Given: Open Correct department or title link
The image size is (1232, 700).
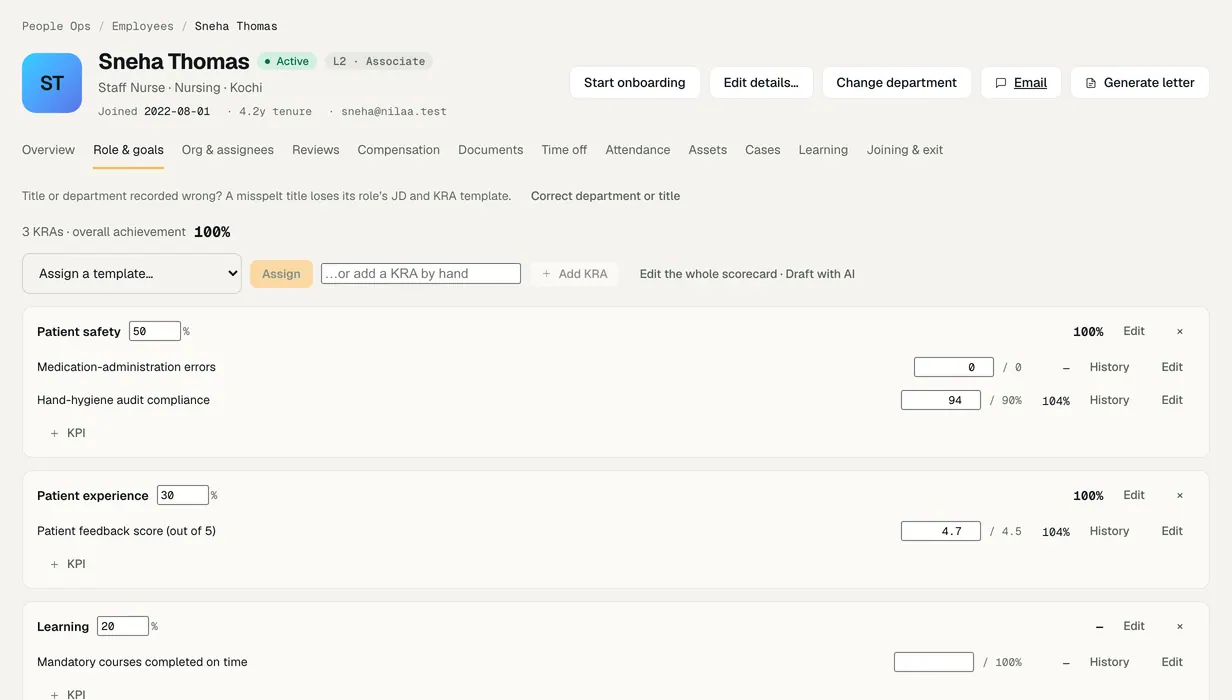Looking at the screenshot, I should point(605,196).
